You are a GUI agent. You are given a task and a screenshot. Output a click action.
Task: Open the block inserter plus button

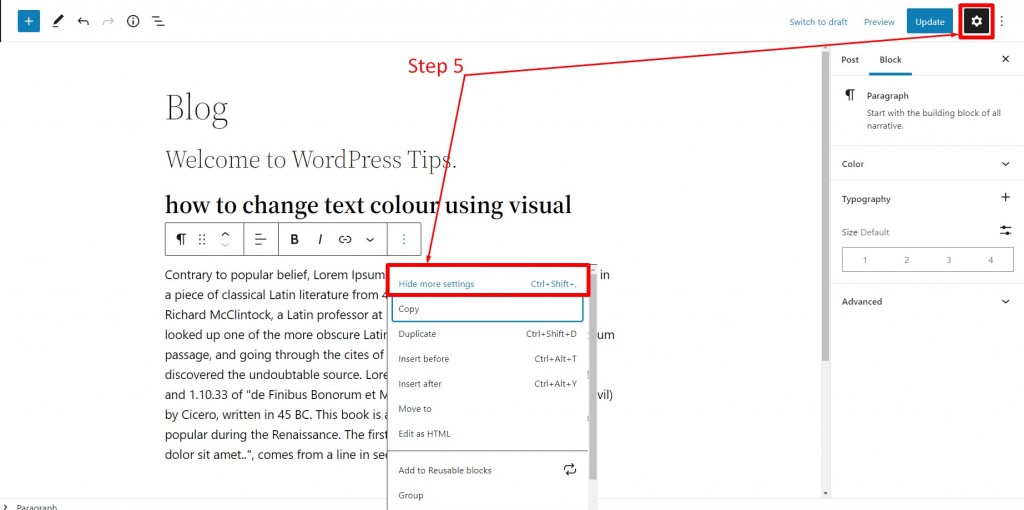(x=29, y=22)
